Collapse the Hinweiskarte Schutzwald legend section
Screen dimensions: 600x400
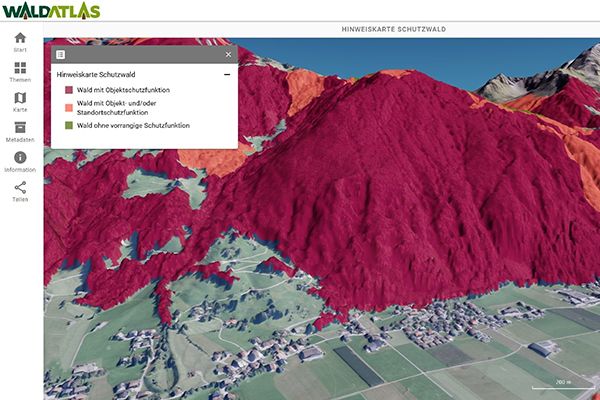[x=227, y=74]
